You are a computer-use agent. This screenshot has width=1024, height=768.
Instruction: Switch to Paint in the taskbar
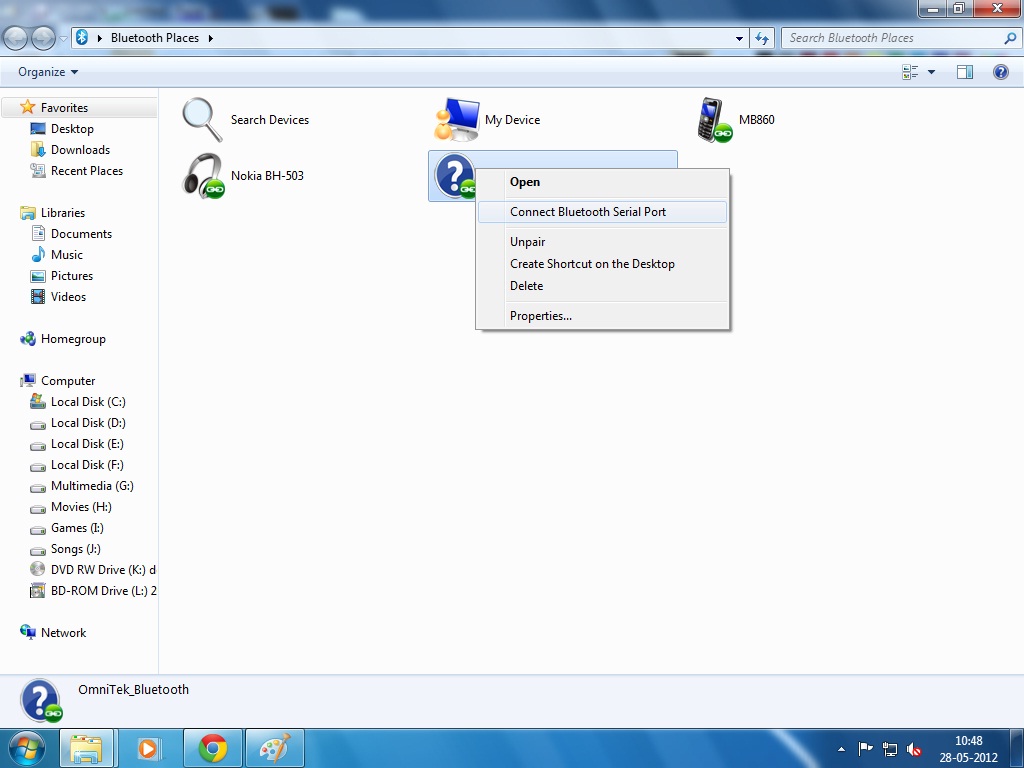tap(274, 748)
